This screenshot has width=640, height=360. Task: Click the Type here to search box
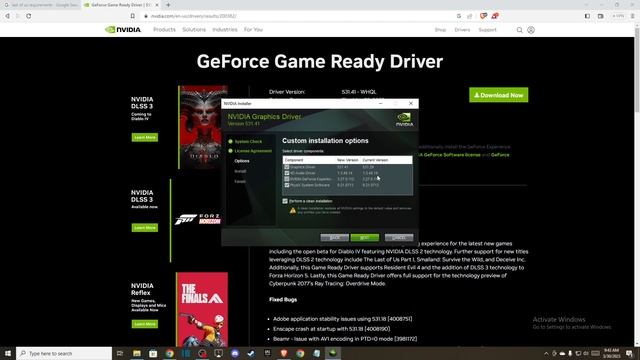click(64, 353)
